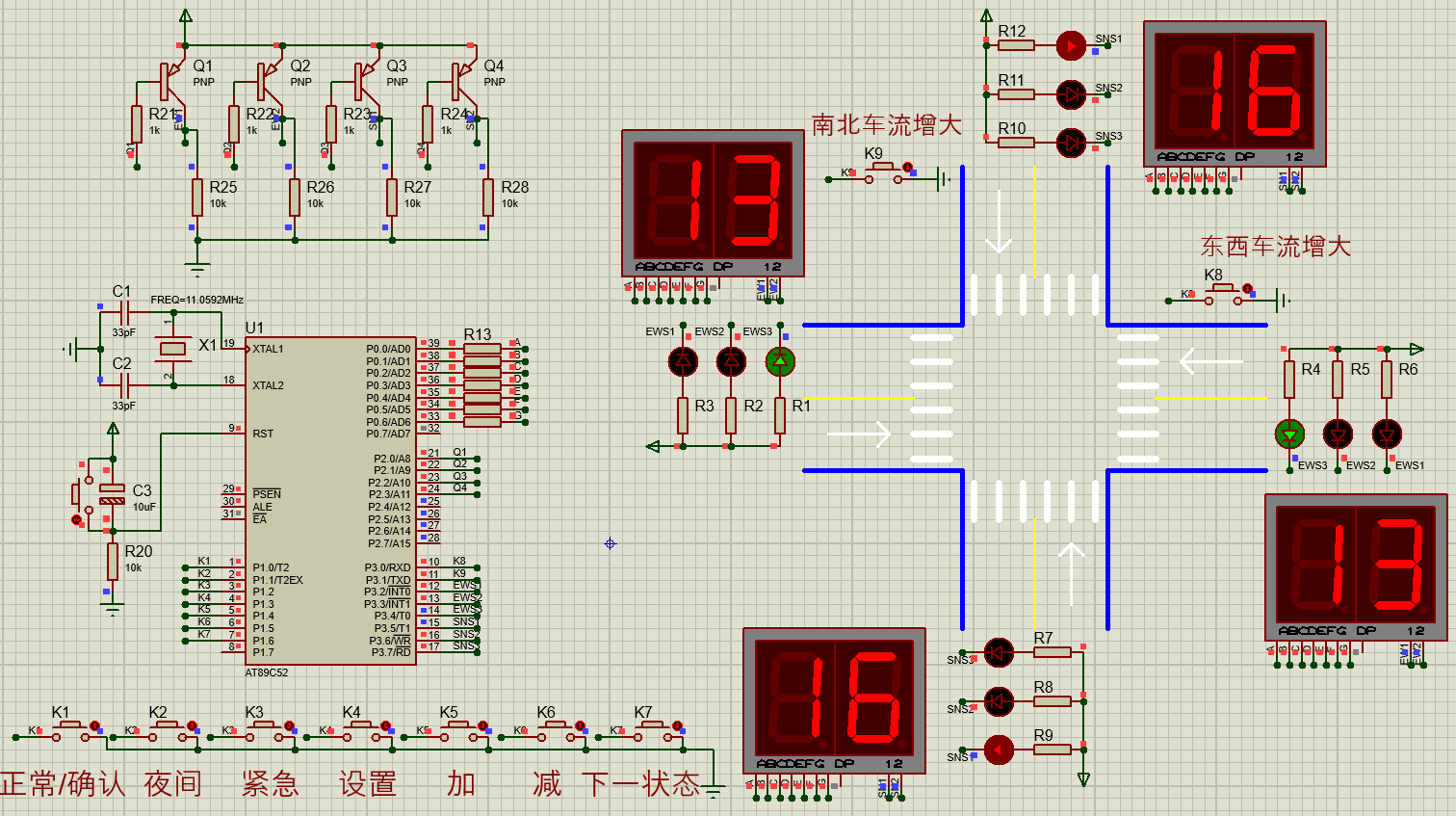The width and height of the screenshot is (1456, 816).
Task: Toggle the red latch dot on K6
Action: [581, 724]
